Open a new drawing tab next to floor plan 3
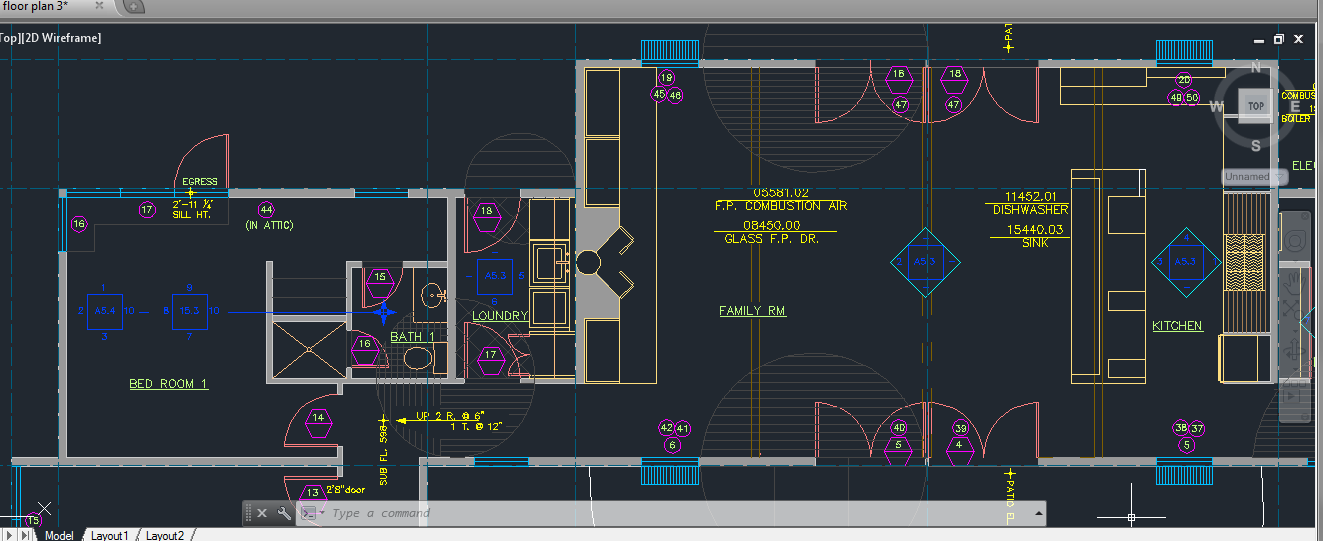This screenshot has width=1323, height=541. click(134, 7)
